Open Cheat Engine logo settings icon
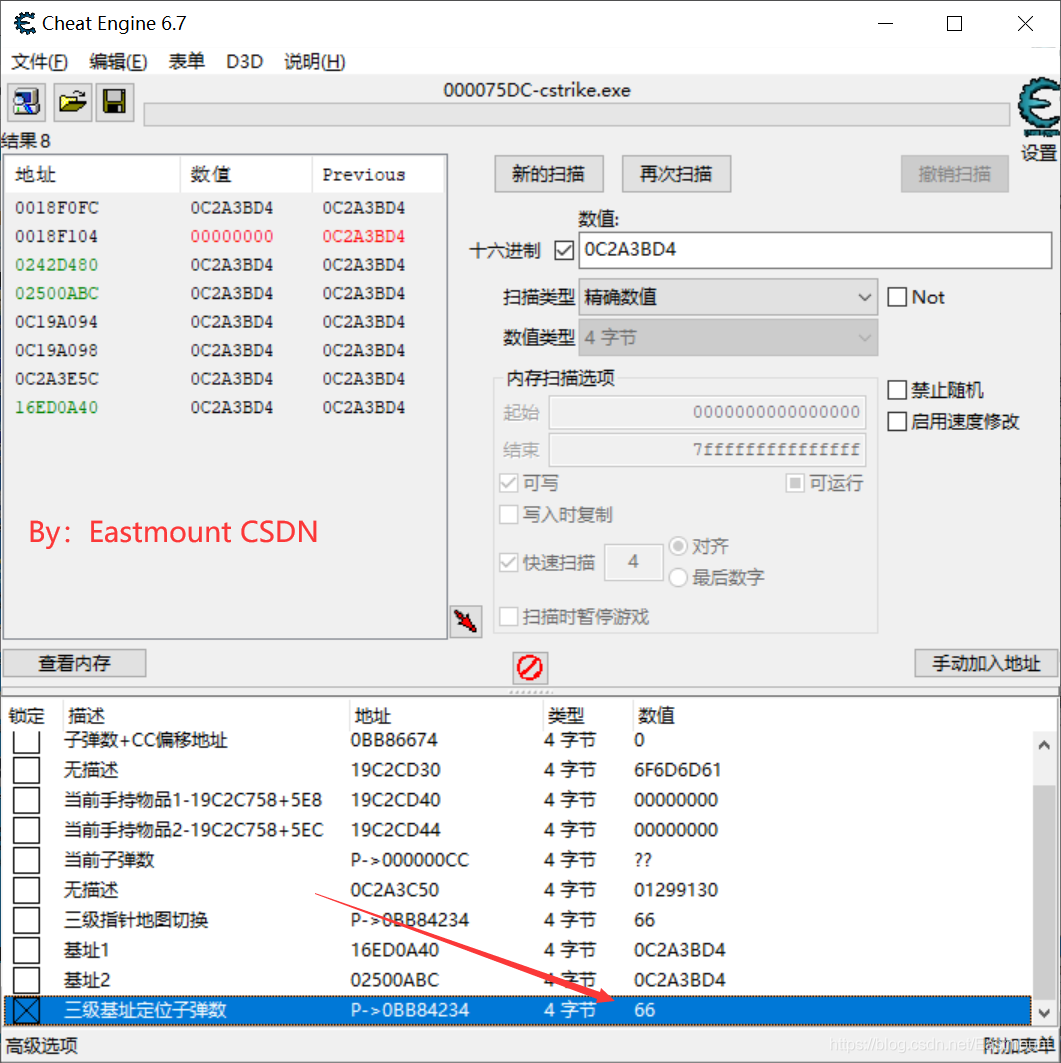The image size is (1061, 1063). click(1039, 108)
